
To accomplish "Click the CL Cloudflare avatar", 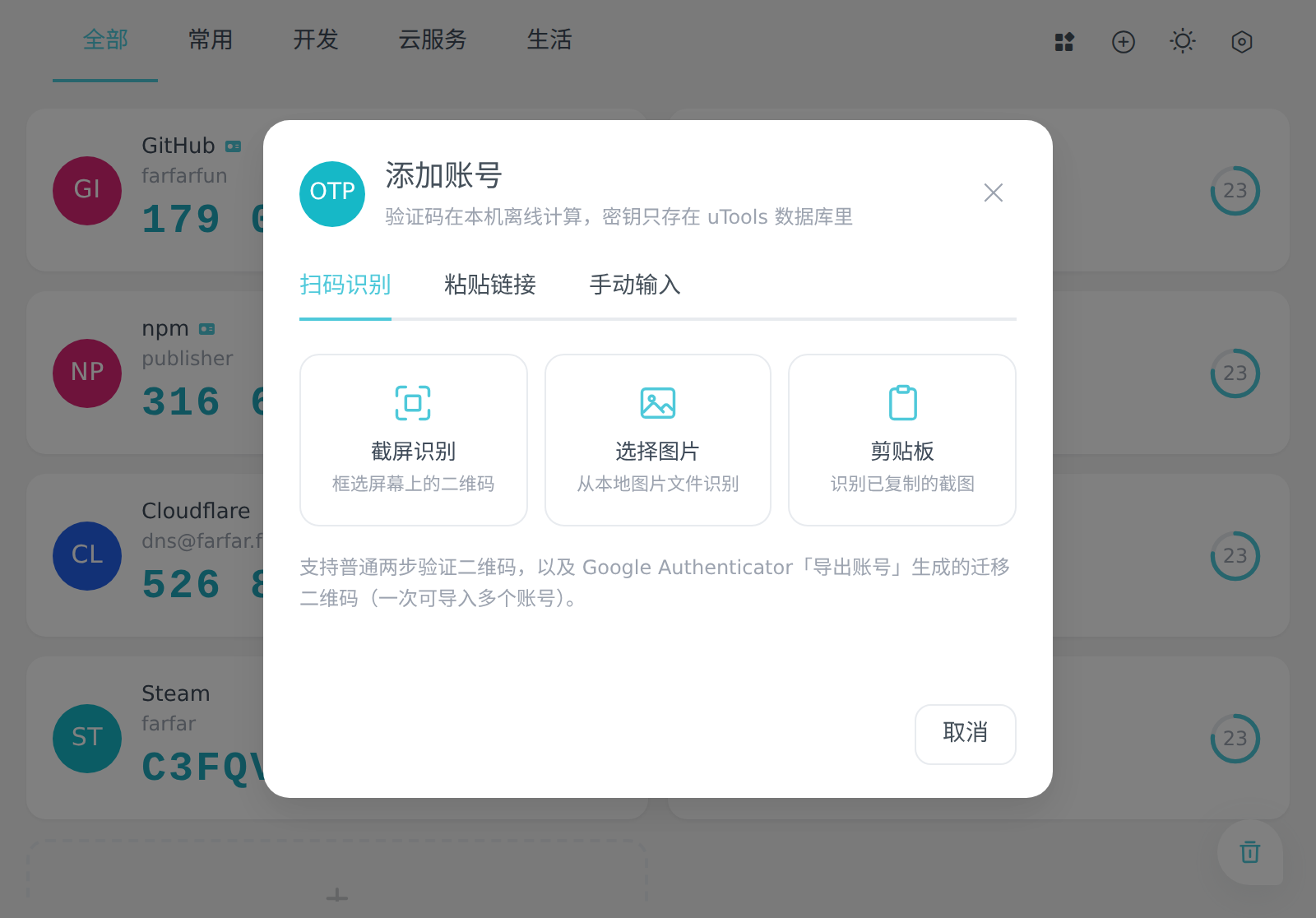I will 87,556.
